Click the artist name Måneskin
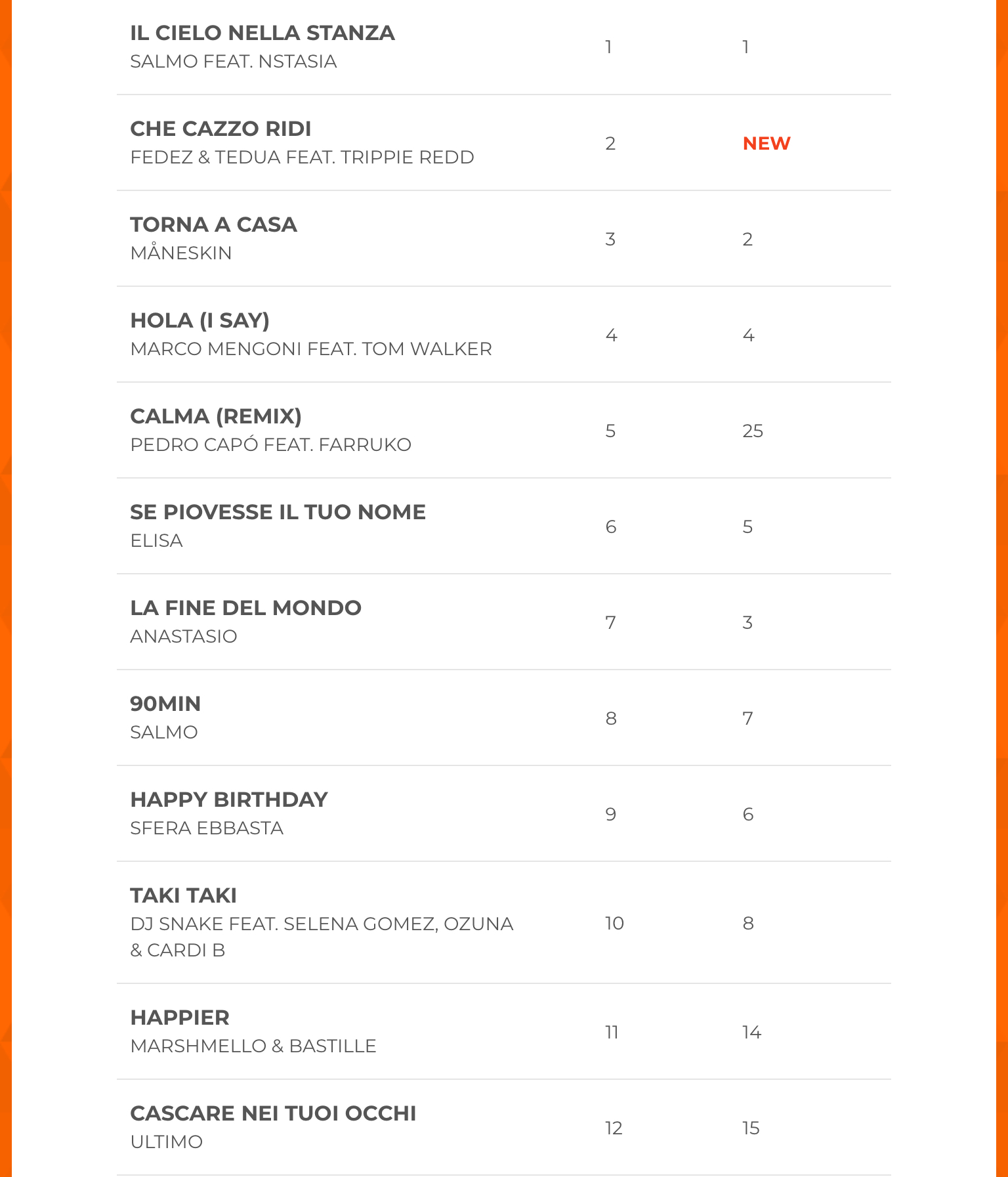 point(181,253)
